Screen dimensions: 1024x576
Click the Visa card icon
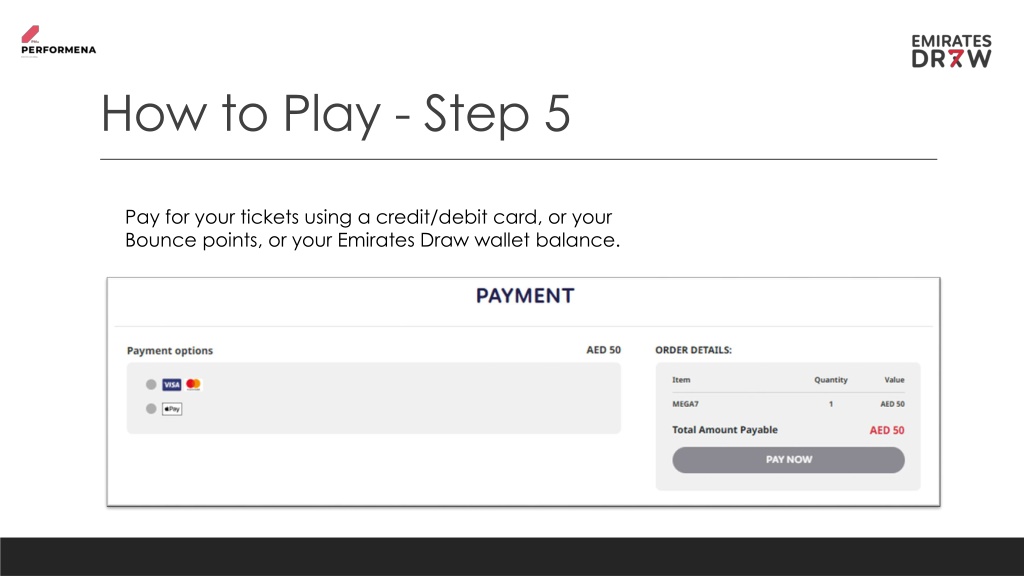(172, 385)
